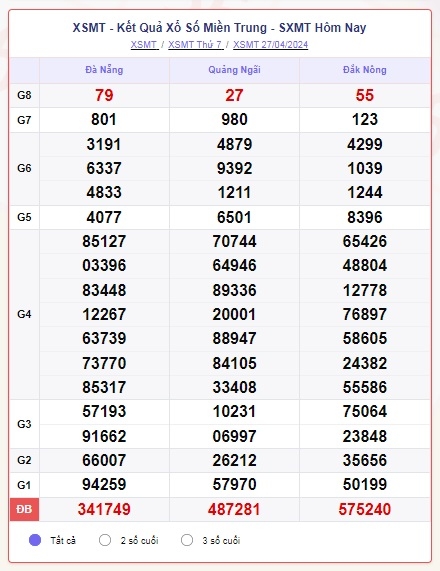The width and height of the screenshot is (440, 571).
Task: Click the G1 number 50199
Action: click(365, 484)
